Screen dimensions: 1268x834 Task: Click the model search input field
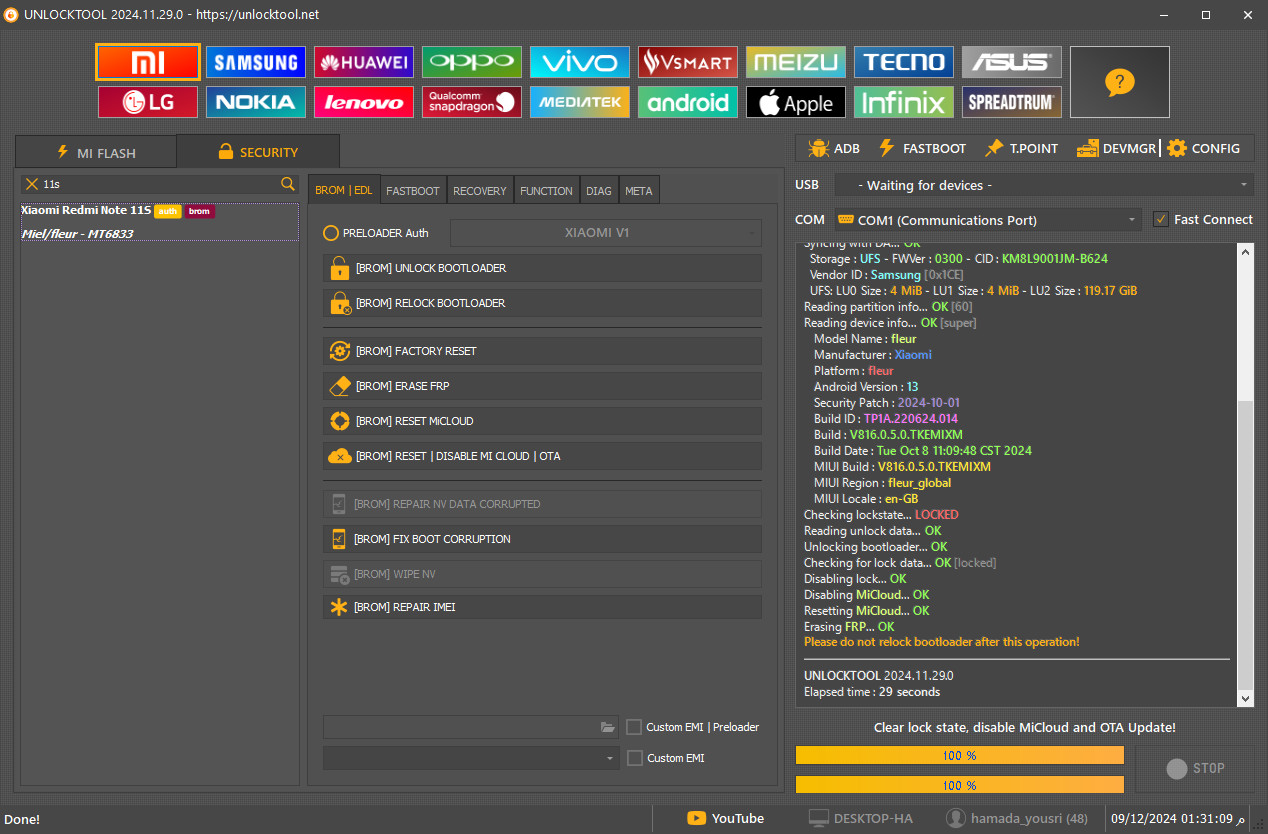[160, 184]
